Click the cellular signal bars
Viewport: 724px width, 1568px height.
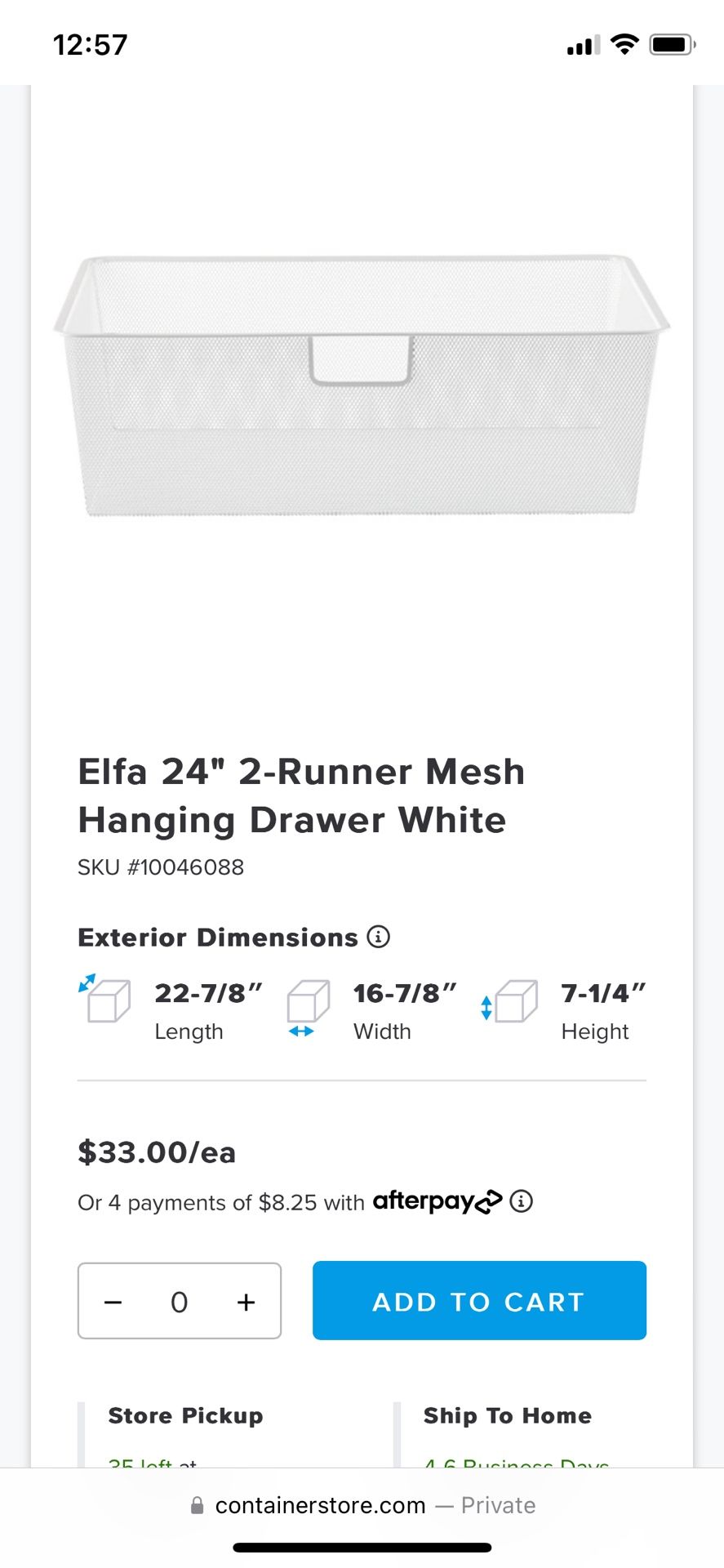point(582,47)
